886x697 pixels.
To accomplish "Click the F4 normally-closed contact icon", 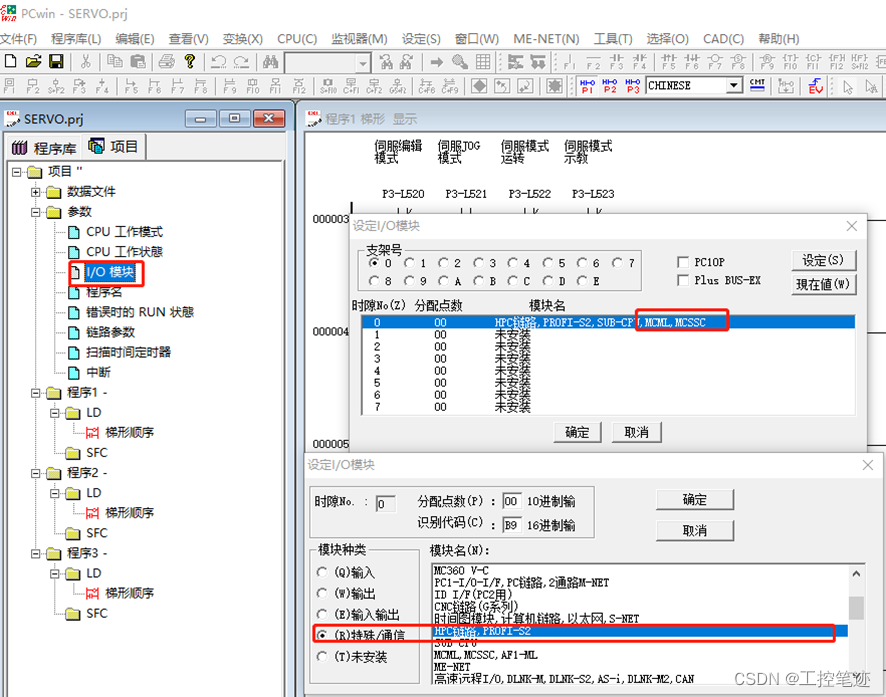I will (x=640, y=61).
